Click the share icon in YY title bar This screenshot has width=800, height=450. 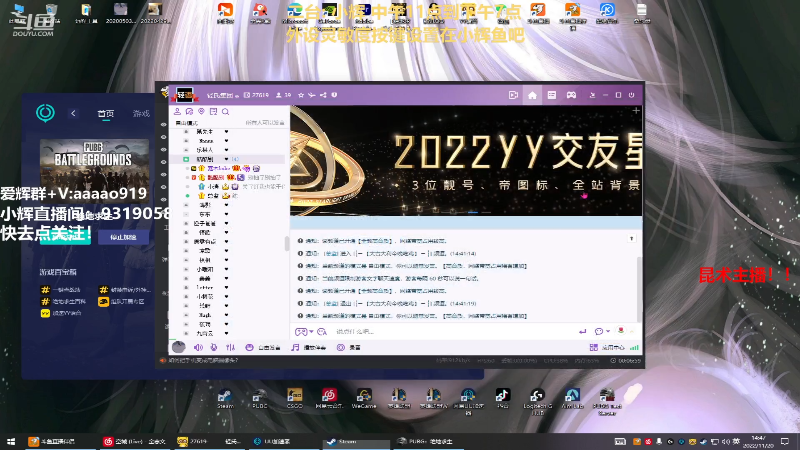[323, 95]
